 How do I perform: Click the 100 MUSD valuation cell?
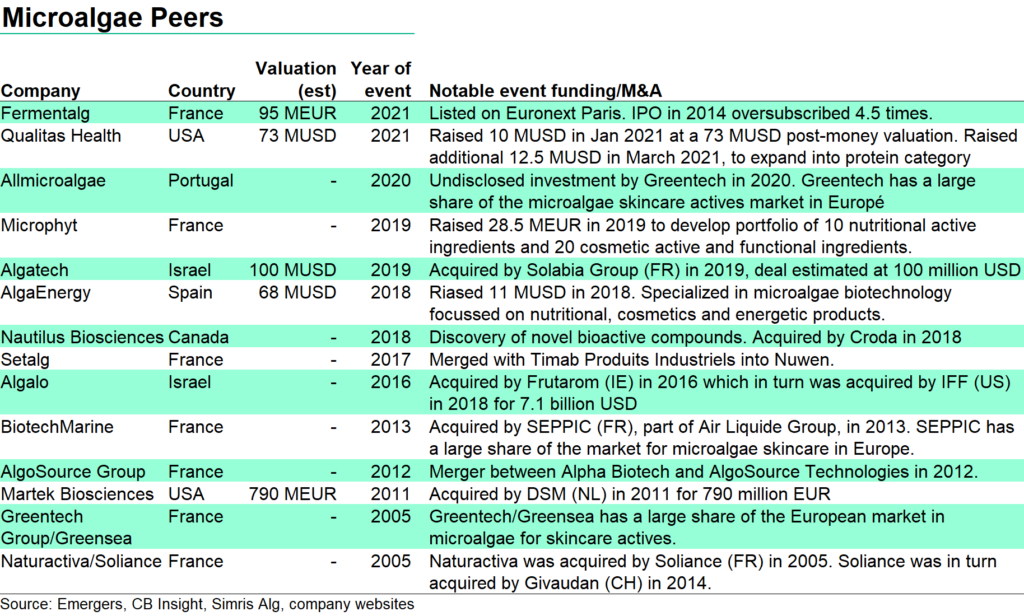point(293,270)
